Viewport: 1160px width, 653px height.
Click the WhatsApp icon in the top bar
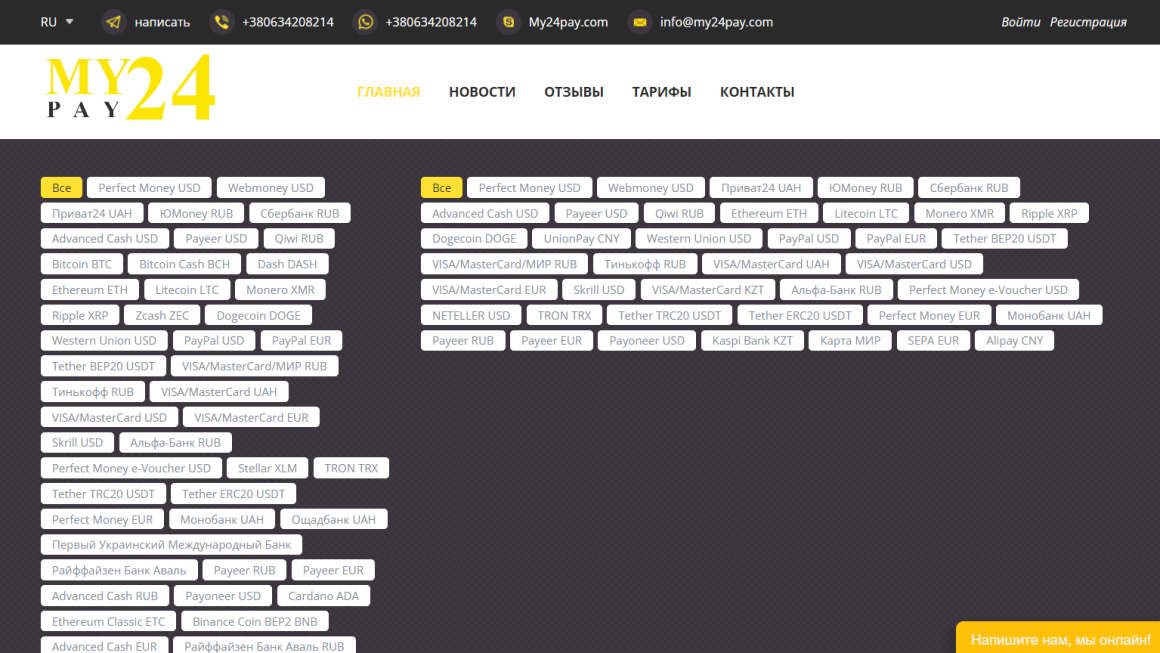[365, 22]
